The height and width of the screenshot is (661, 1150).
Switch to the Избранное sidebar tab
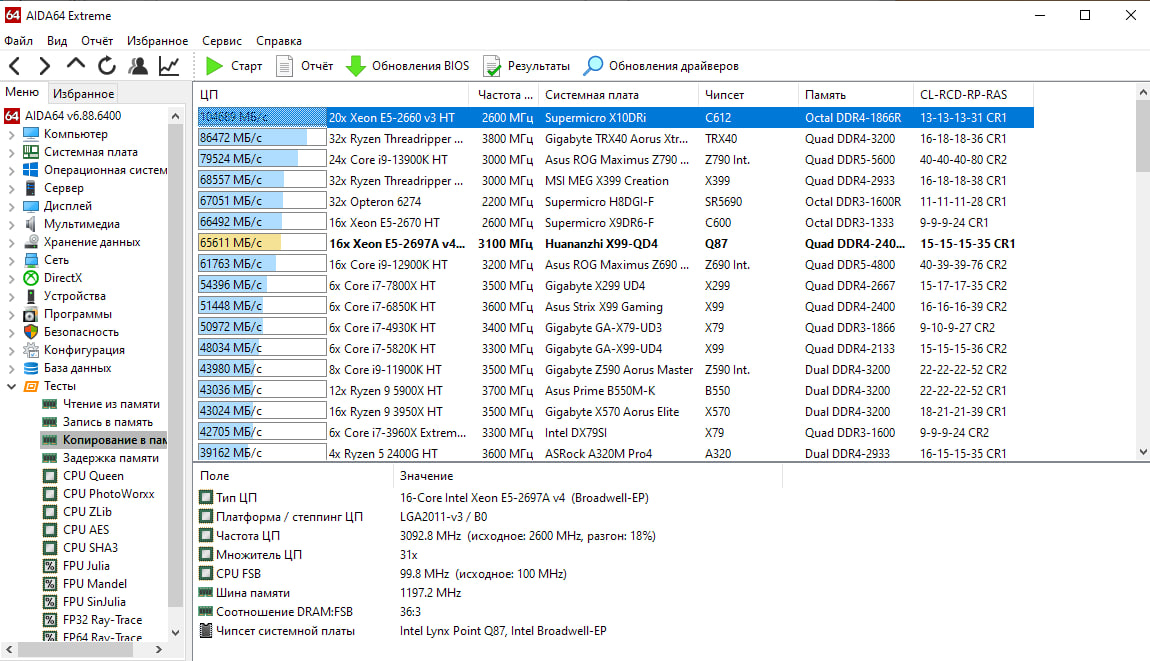point(84,94)
